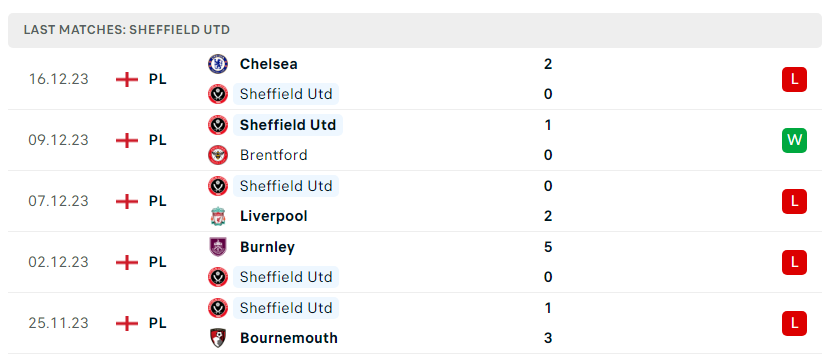Click the Liverpool club crest icon
Image resolution: width=831 pixels, height=363 pixels.
point(218,216)
